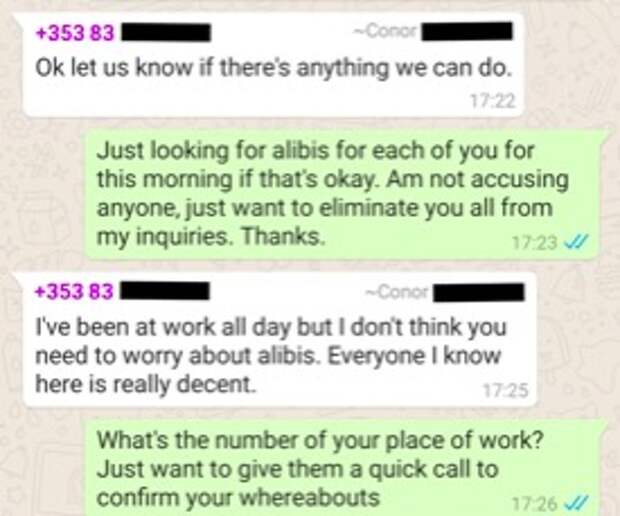Viewport: 620px width, 516px height.
Task: Click the 17:26 timestamp on last message
Action: (x=535, y=503)
